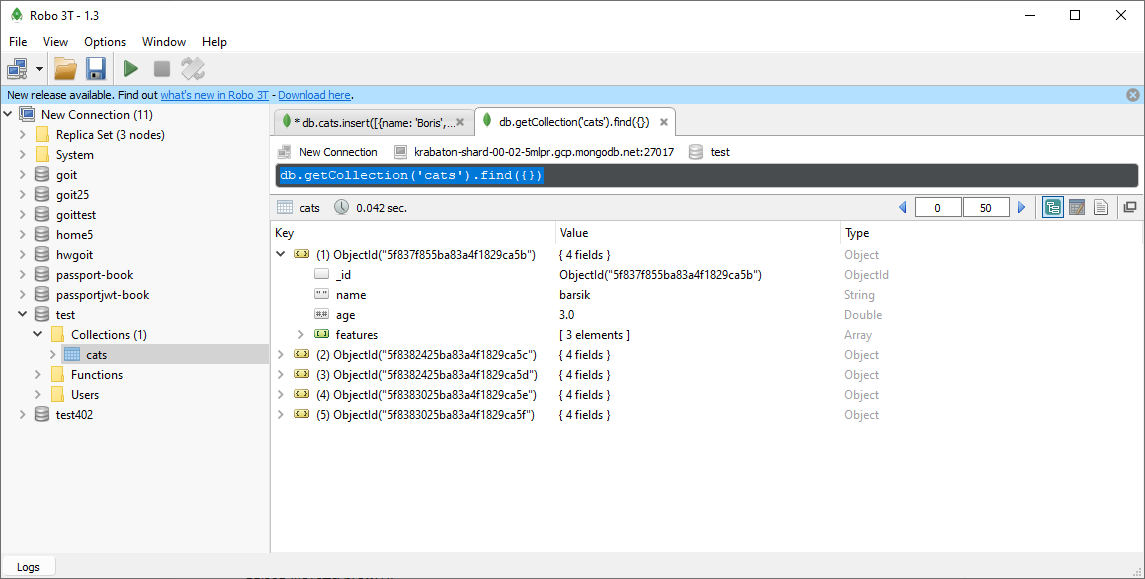
Task: Open the Options menu
Action: click(x=104, y=42)
